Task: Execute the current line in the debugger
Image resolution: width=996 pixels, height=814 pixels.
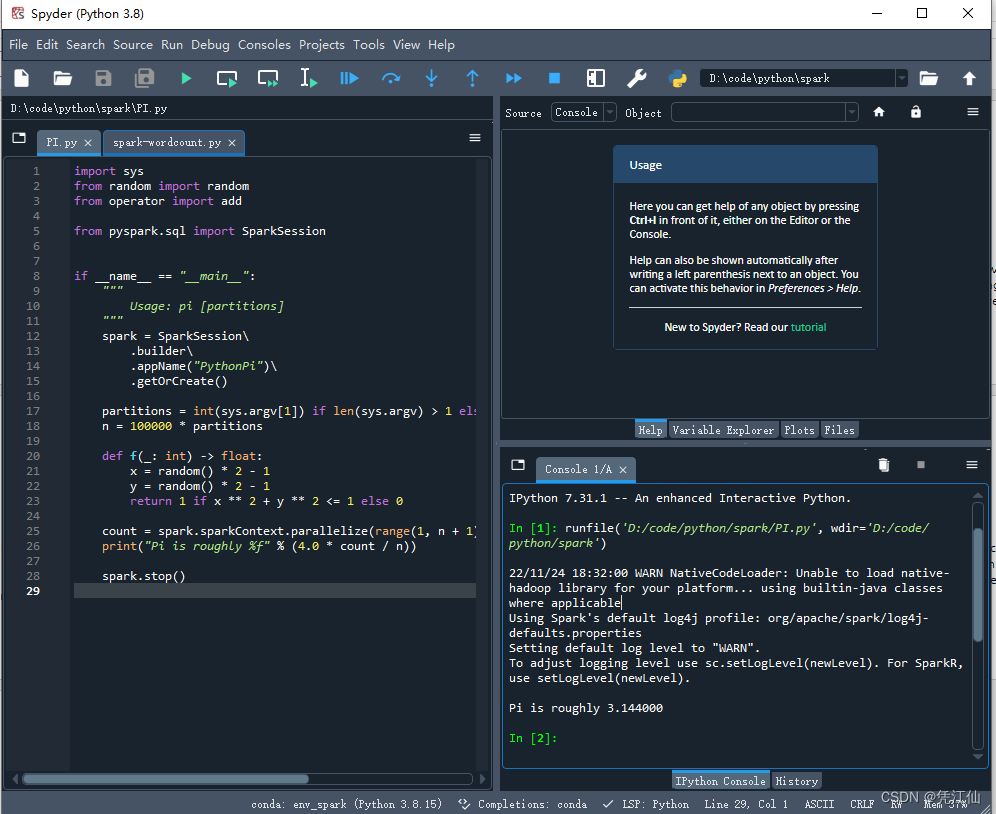Action: click(391, 78)
